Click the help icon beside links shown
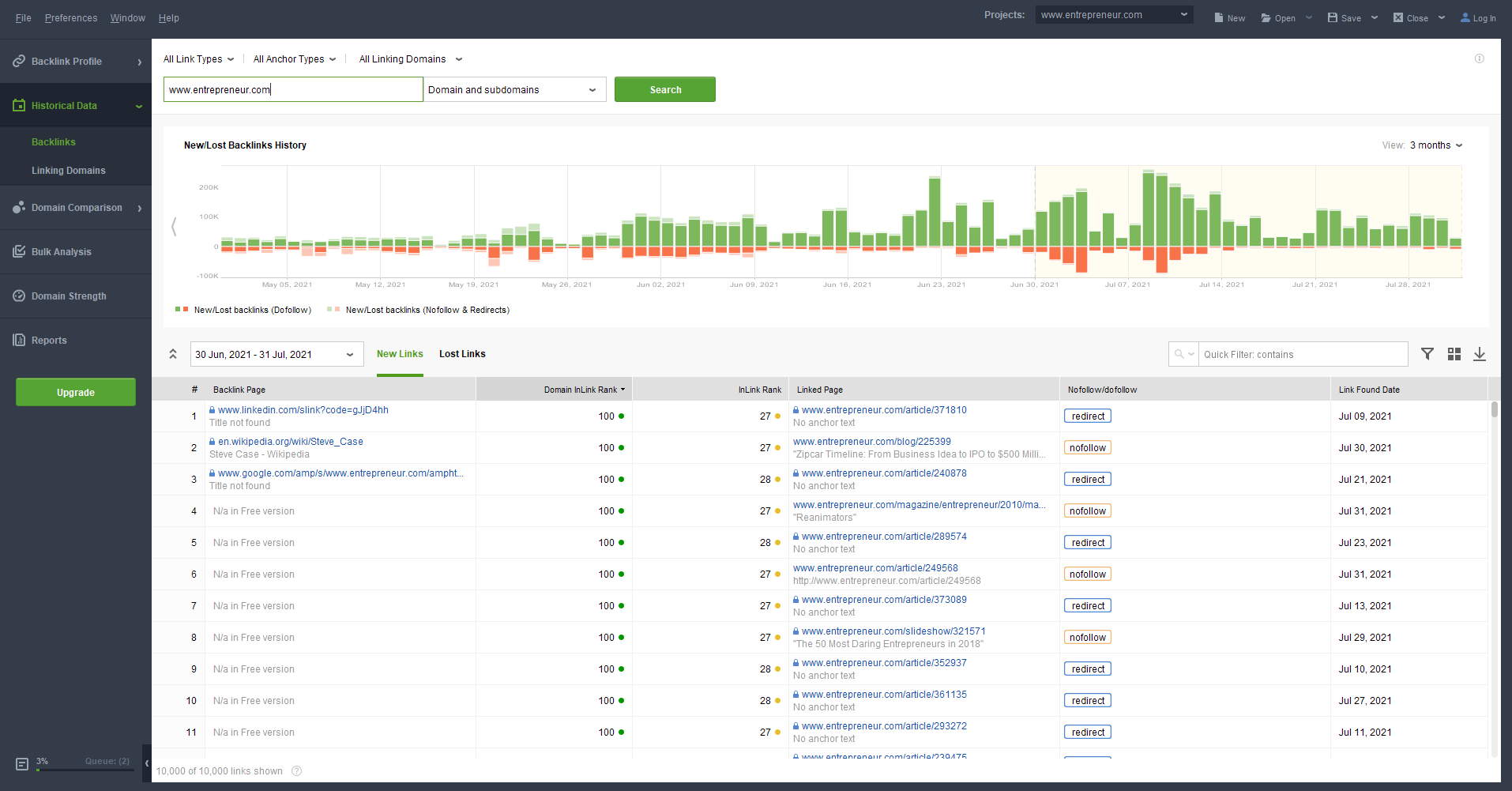 [297, 771]
